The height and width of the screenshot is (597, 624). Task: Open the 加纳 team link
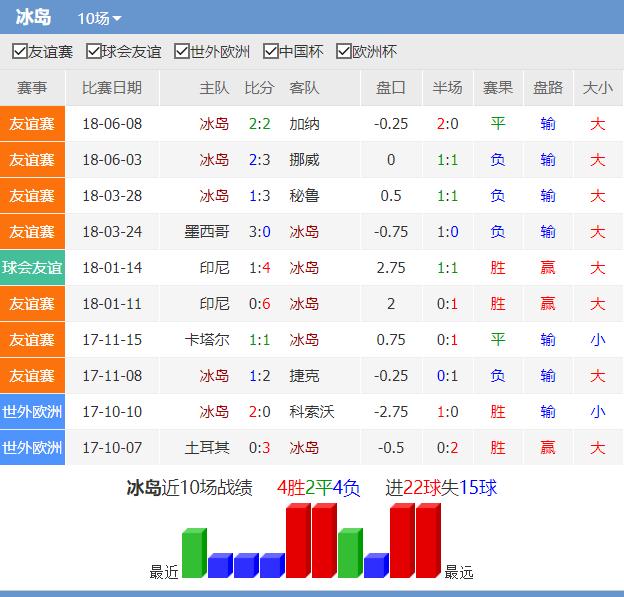point(304,124)
